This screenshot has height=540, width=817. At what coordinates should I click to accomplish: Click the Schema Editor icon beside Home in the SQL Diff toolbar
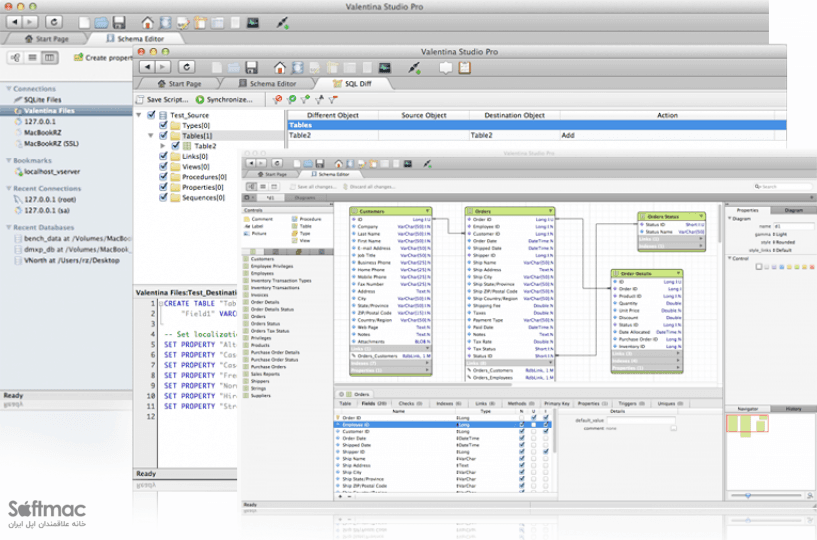coord(298,68)
